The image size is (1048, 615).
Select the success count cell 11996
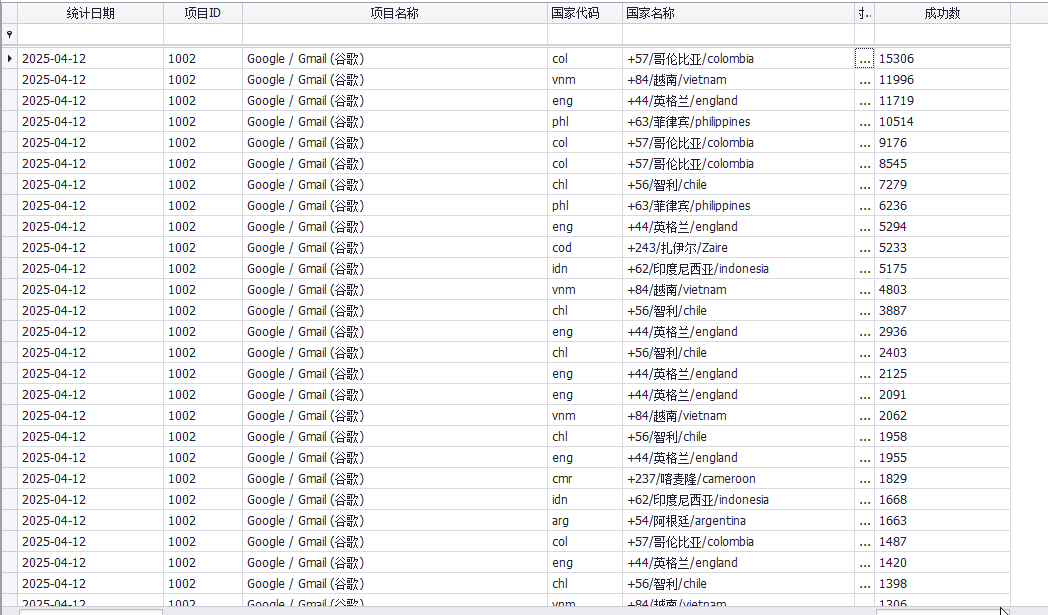(x=942, y=80)
